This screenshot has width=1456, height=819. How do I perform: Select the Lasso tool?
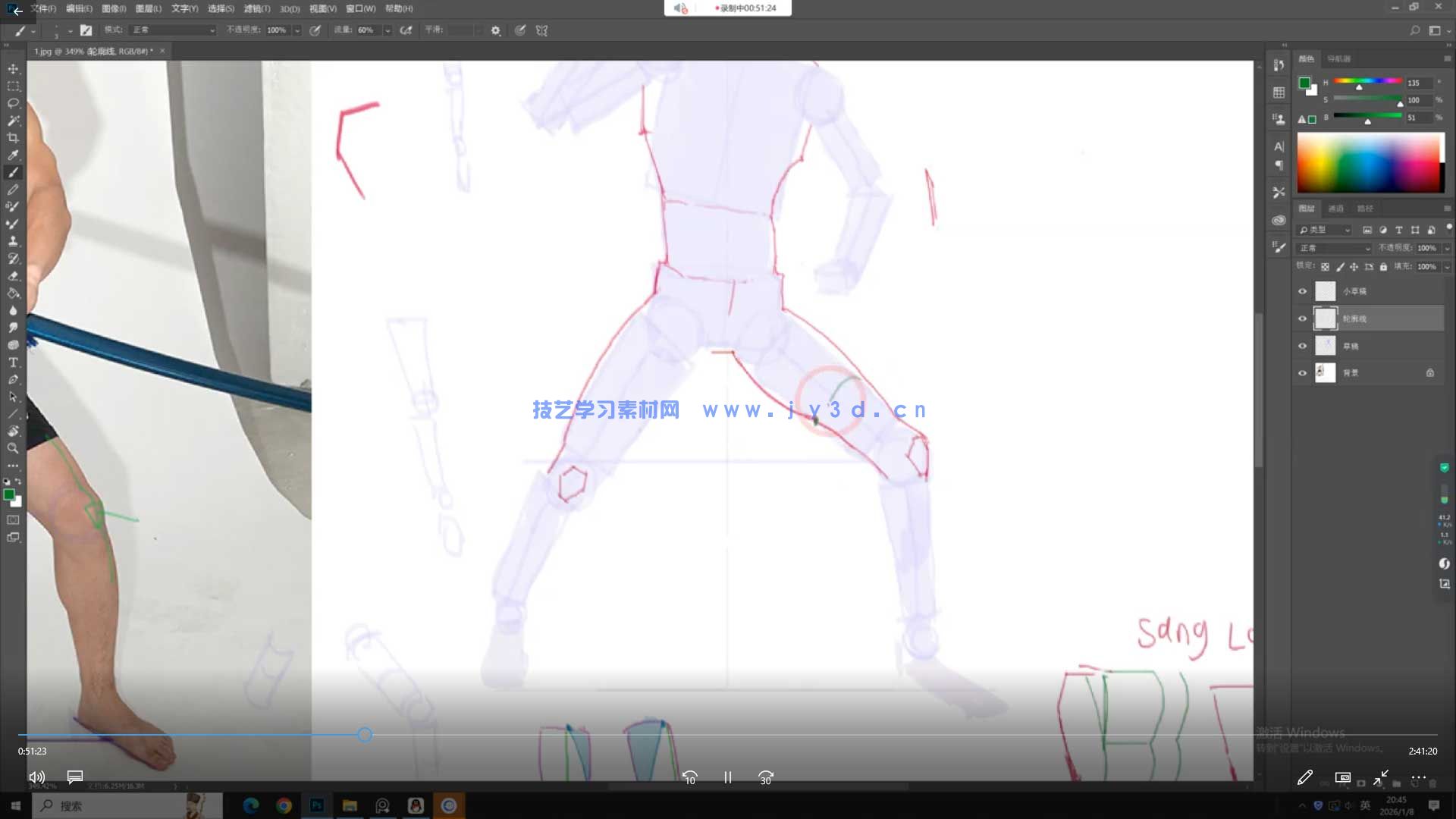click(13, 103)
